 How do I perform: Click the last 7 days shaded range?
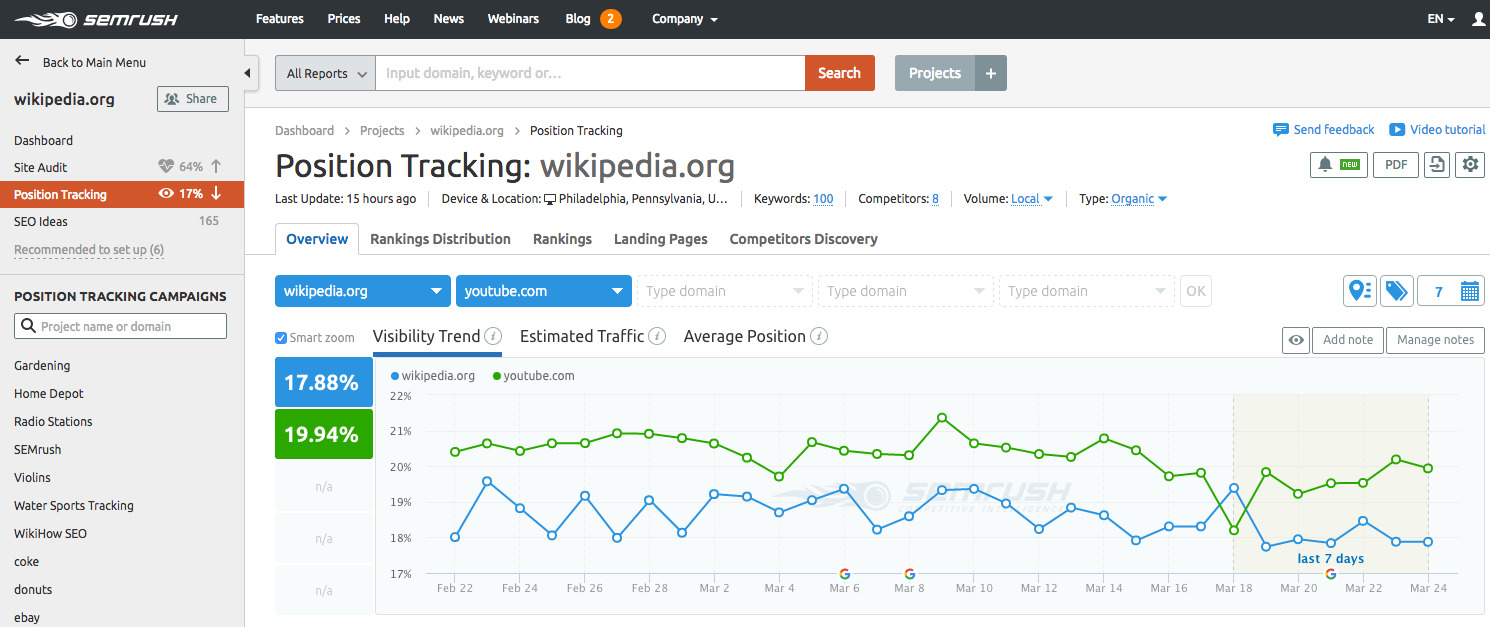(1331, 485)
